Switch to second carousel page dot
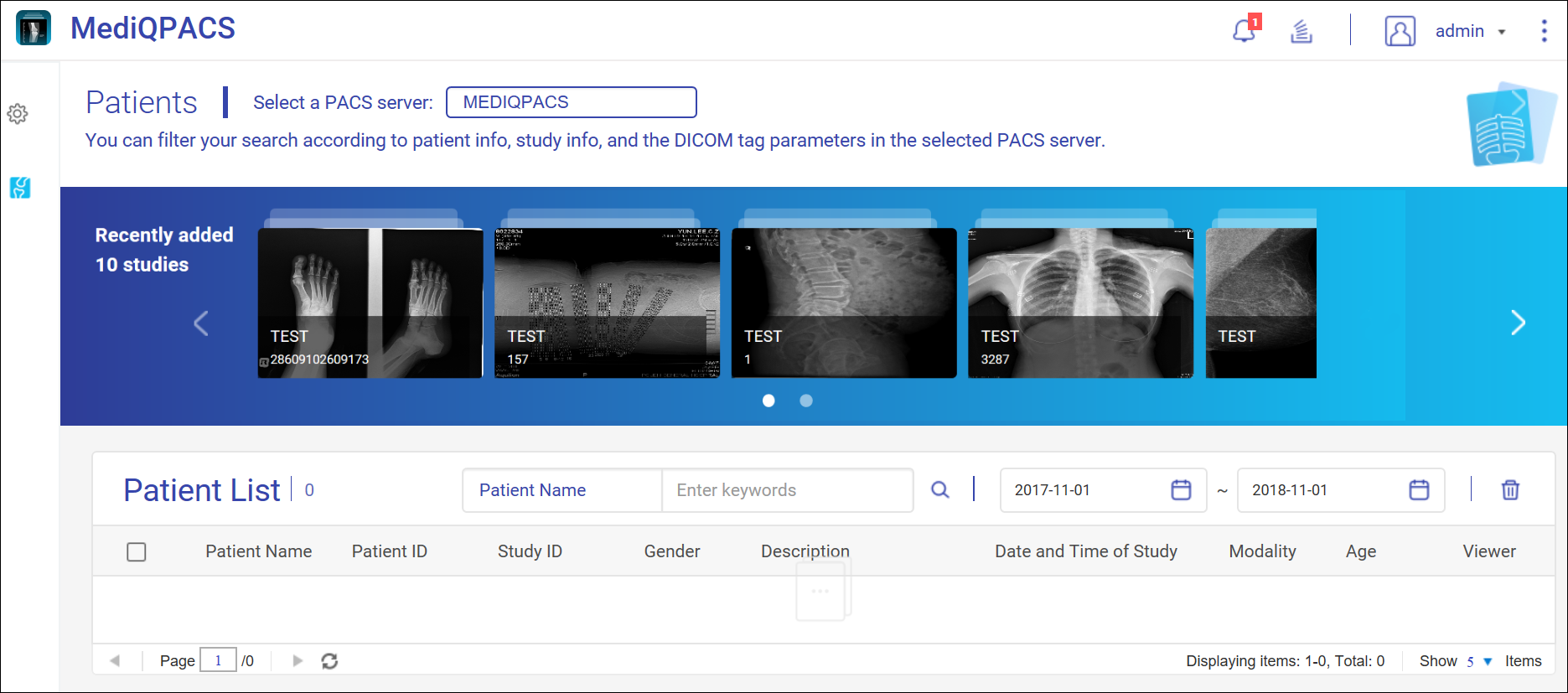 tap(806, 401)
